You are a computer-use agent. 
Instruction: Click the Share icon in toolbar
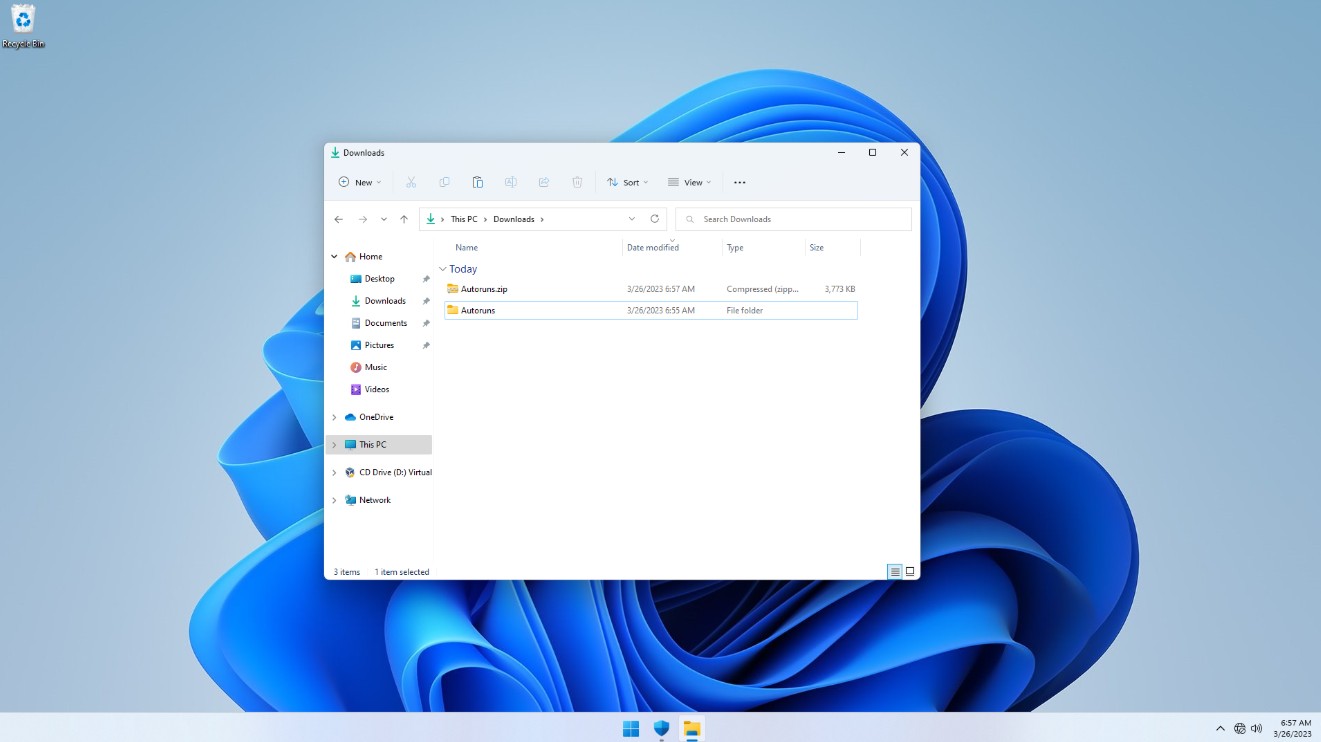point(544,182)
